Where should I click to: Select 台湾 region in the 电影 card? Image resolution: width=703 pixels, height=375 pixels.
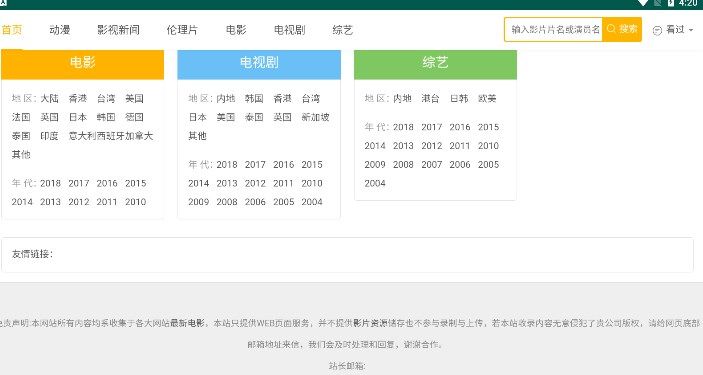(x=106, y=98)
